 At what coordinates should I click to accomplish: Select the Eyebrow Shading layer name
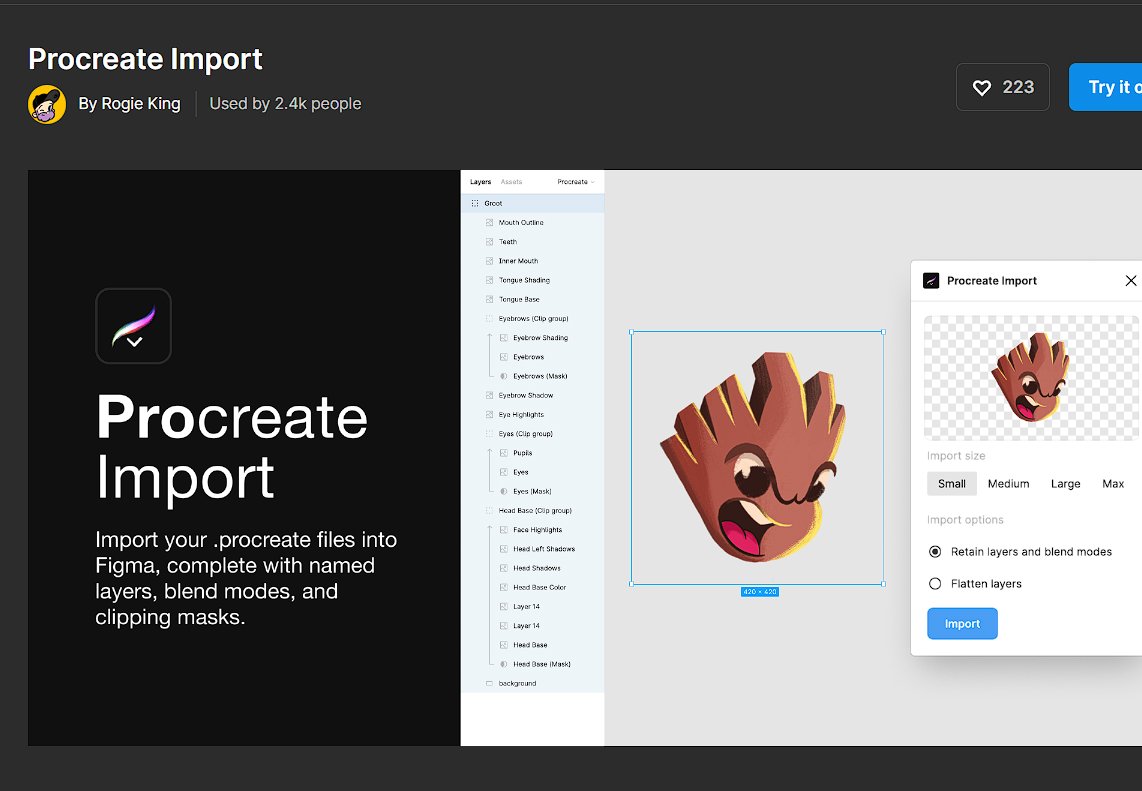click(540, 338)
